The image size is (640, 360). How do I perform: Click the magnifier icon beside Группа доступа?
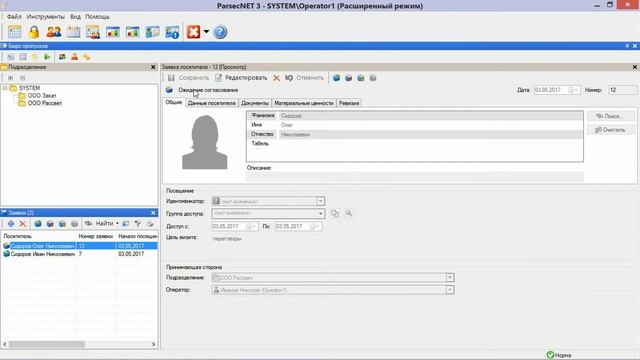click(349, 213)
